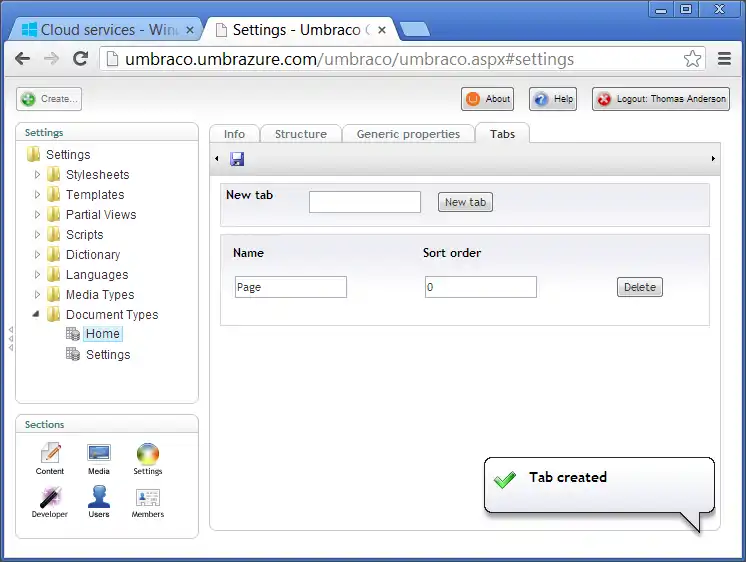Switch to Cloud services browser tab
Viewport: 746px width, 562px height.
click(108, 30)
